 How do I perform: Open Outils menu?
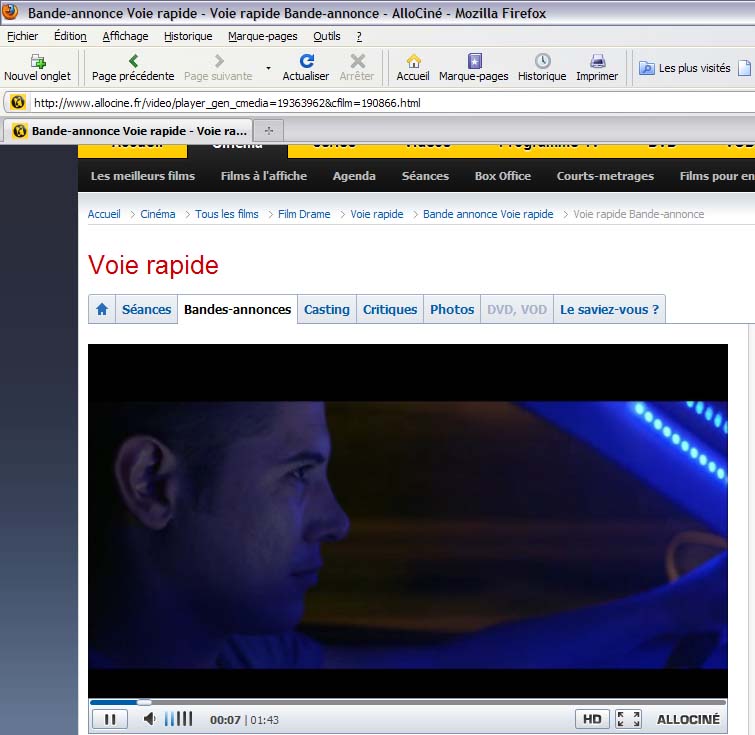326,36
